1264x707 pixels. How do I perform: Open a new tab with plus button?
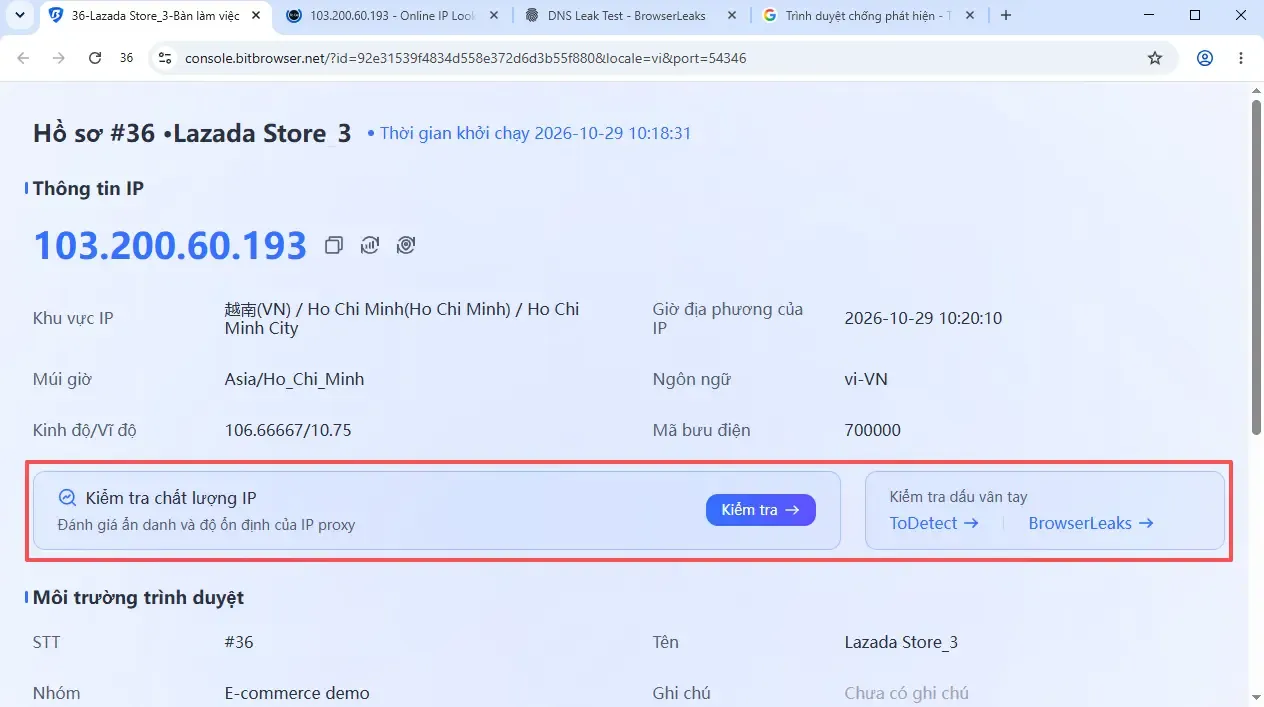(1006, 15)
